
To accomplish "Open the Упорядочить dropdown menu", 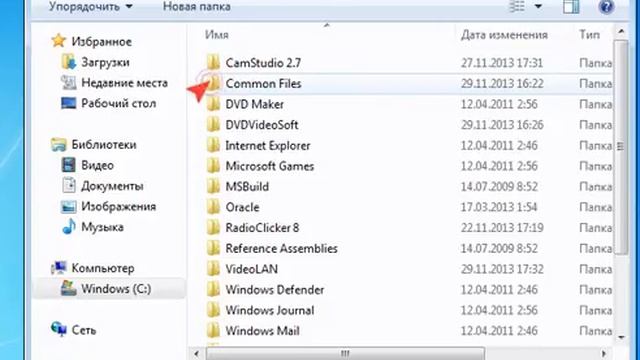I will click(x=91, y=7).
